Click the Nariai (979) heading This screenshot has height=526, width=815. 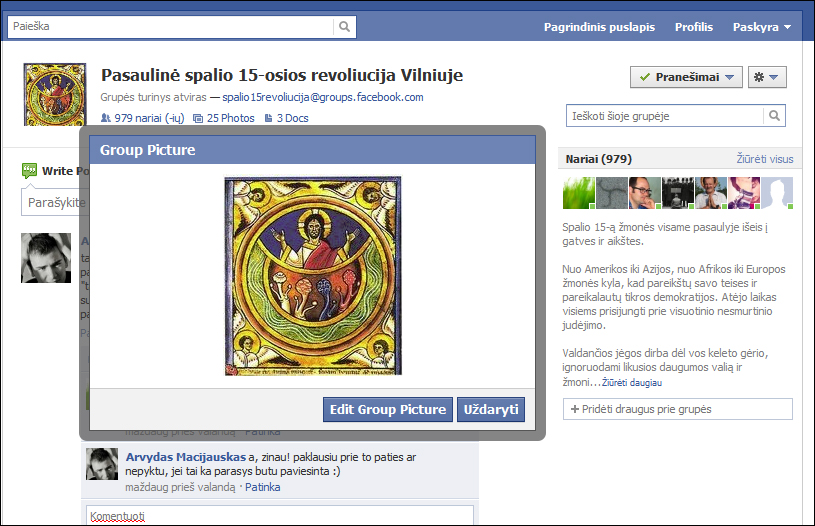pyautogui.click(x=598, y=159)
